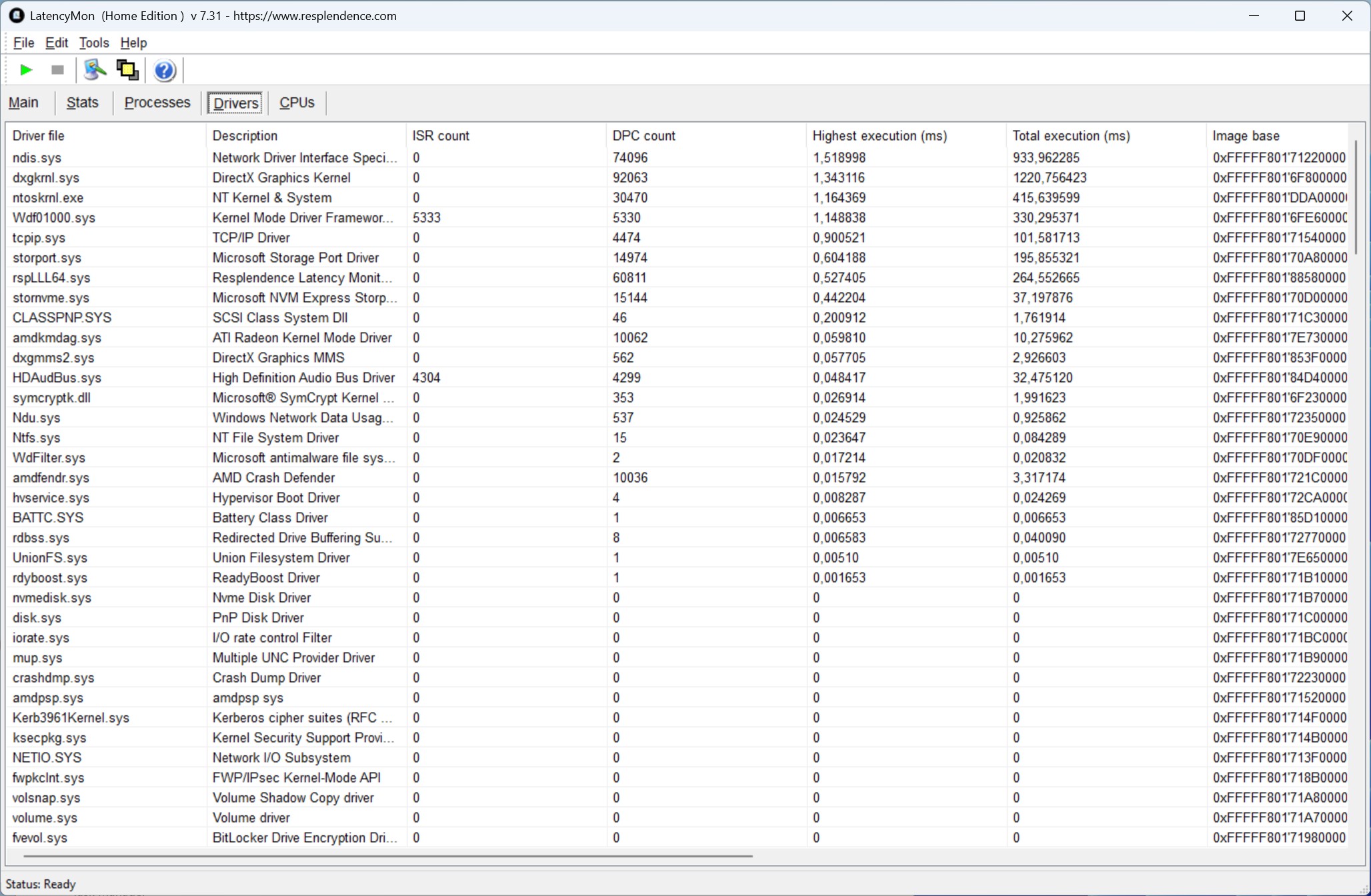Click LatencyMon app icon in title bar
The height and width of the screenshot is (896, 1371).
point(16,15)
